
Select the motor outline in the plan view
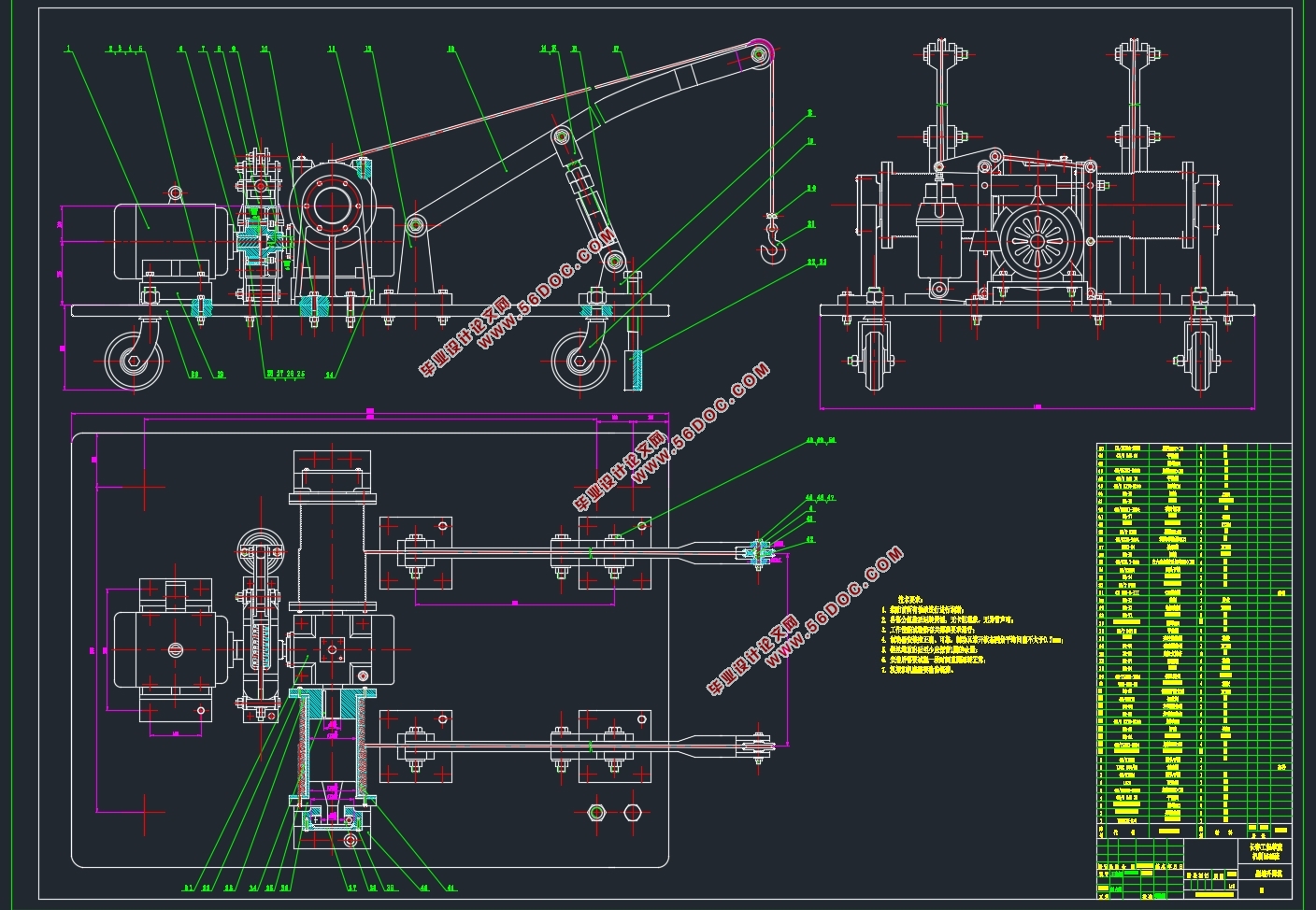pyautogui.click(x=173, y=649)
